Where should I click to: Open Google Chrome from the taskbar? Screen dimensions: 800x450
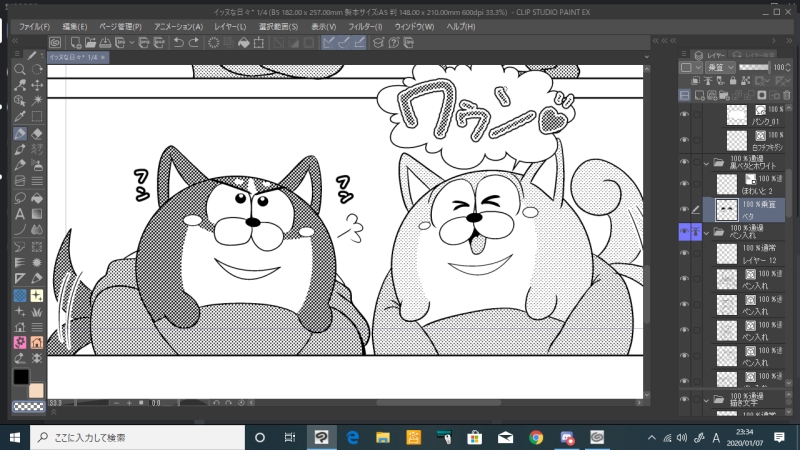(536, 437)
